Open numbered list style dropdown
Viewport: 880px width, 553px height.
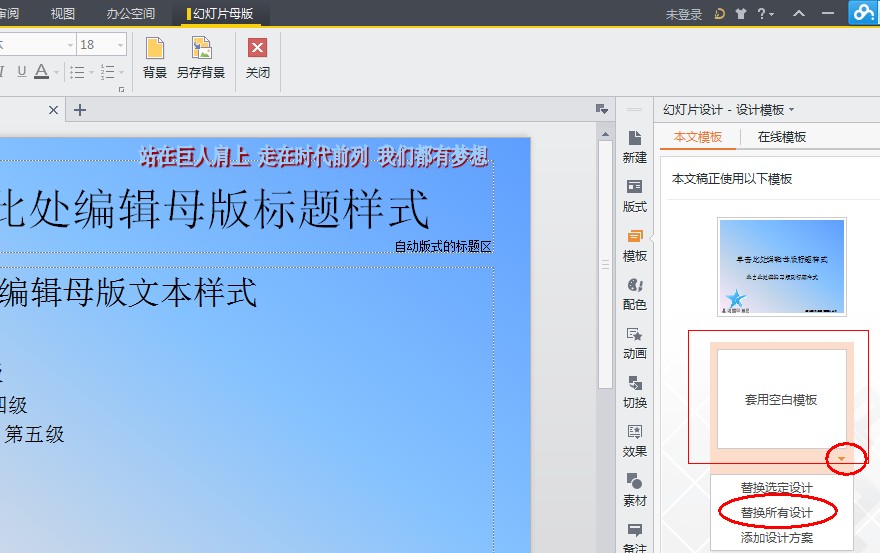click(121, 72)
